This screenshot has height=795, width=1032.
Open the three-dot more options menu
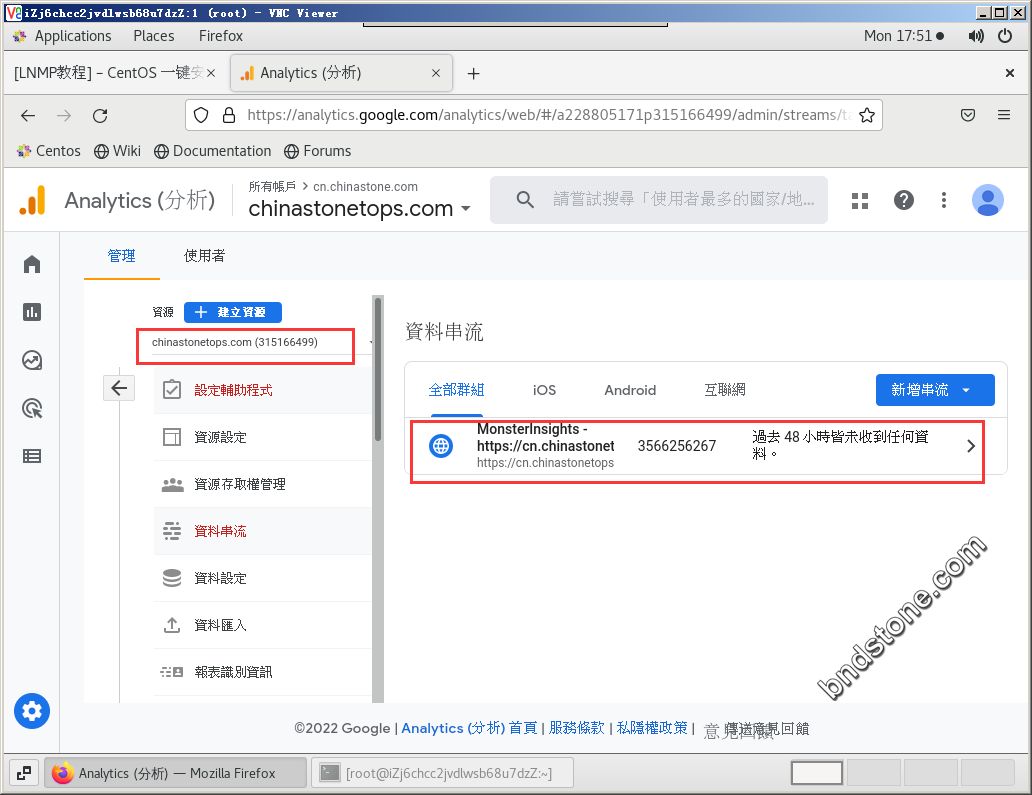pos(944,200)
